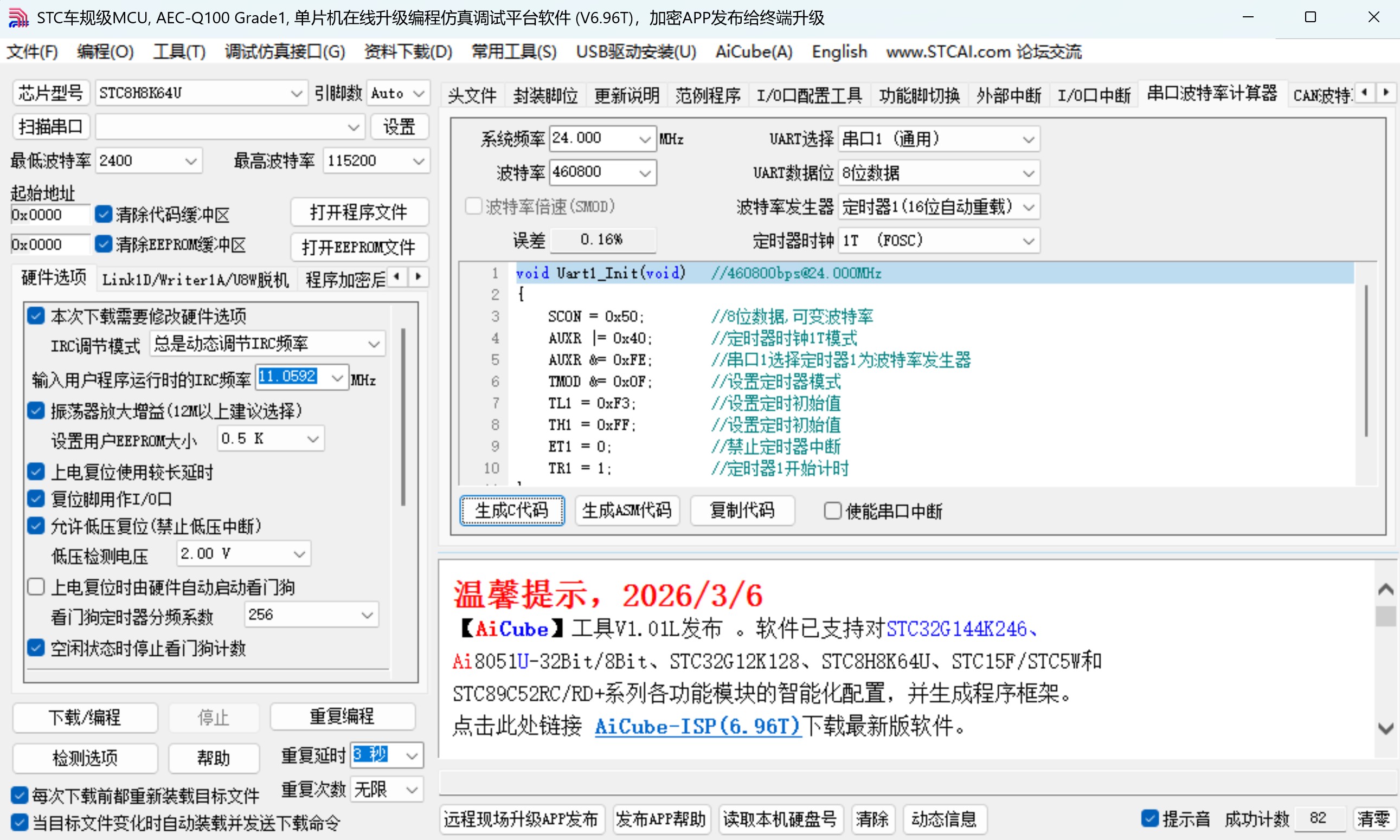
Task: Open repeat delay dropdown 3 秒
Action: (x=387, y=755)
